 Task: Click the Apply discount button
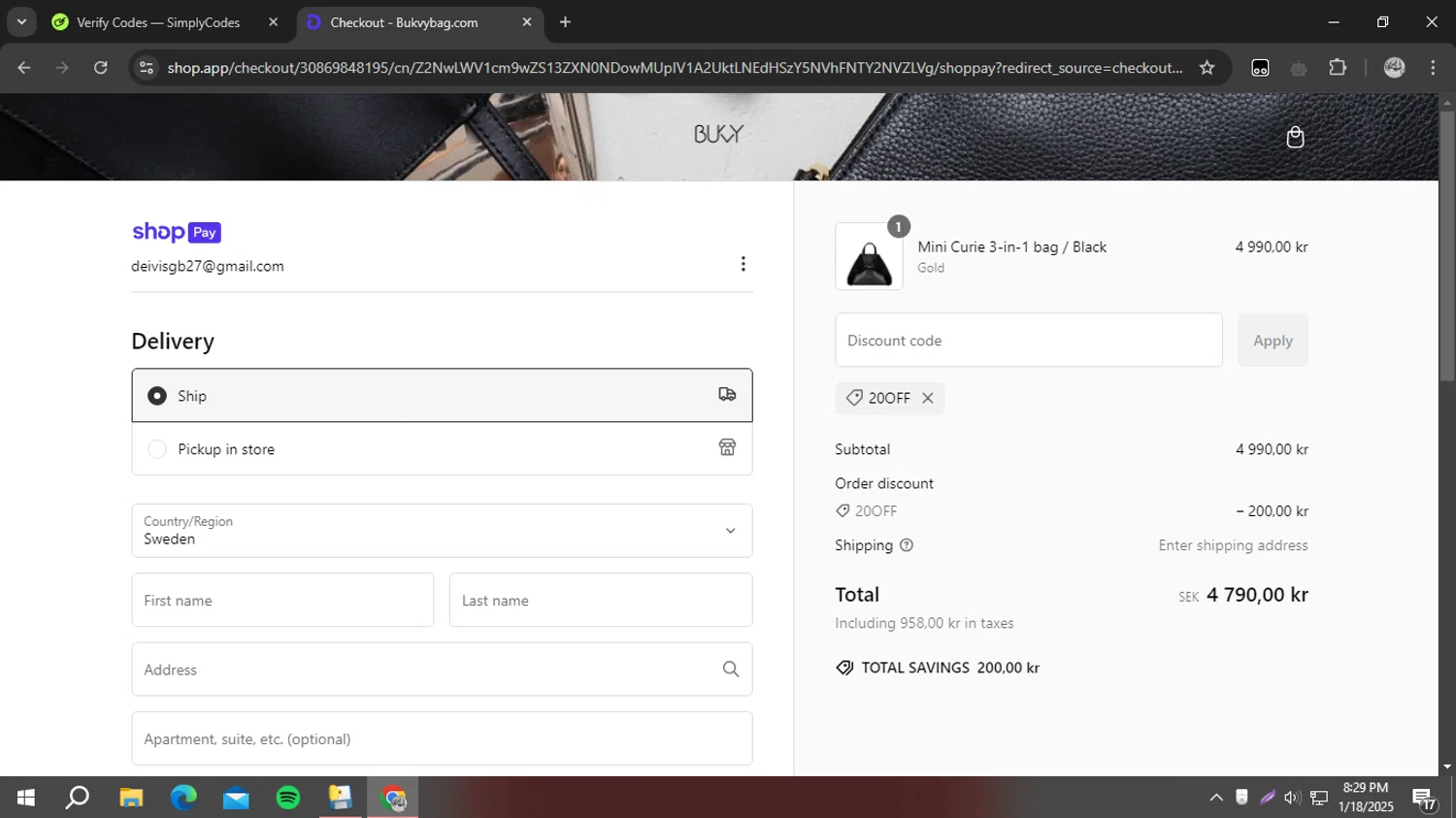(x=1273, y=340)
